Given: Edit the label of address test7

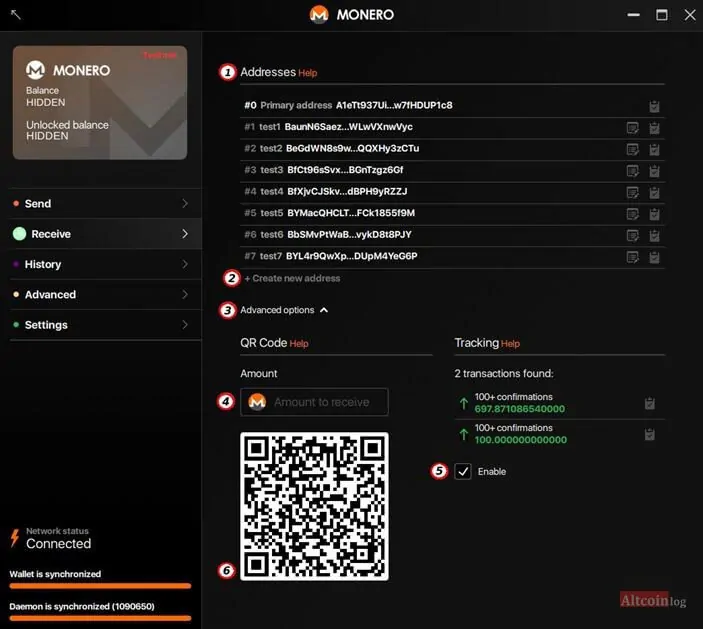Looking at the screenshot, I should pyautogui.click(x=633, y=257).
